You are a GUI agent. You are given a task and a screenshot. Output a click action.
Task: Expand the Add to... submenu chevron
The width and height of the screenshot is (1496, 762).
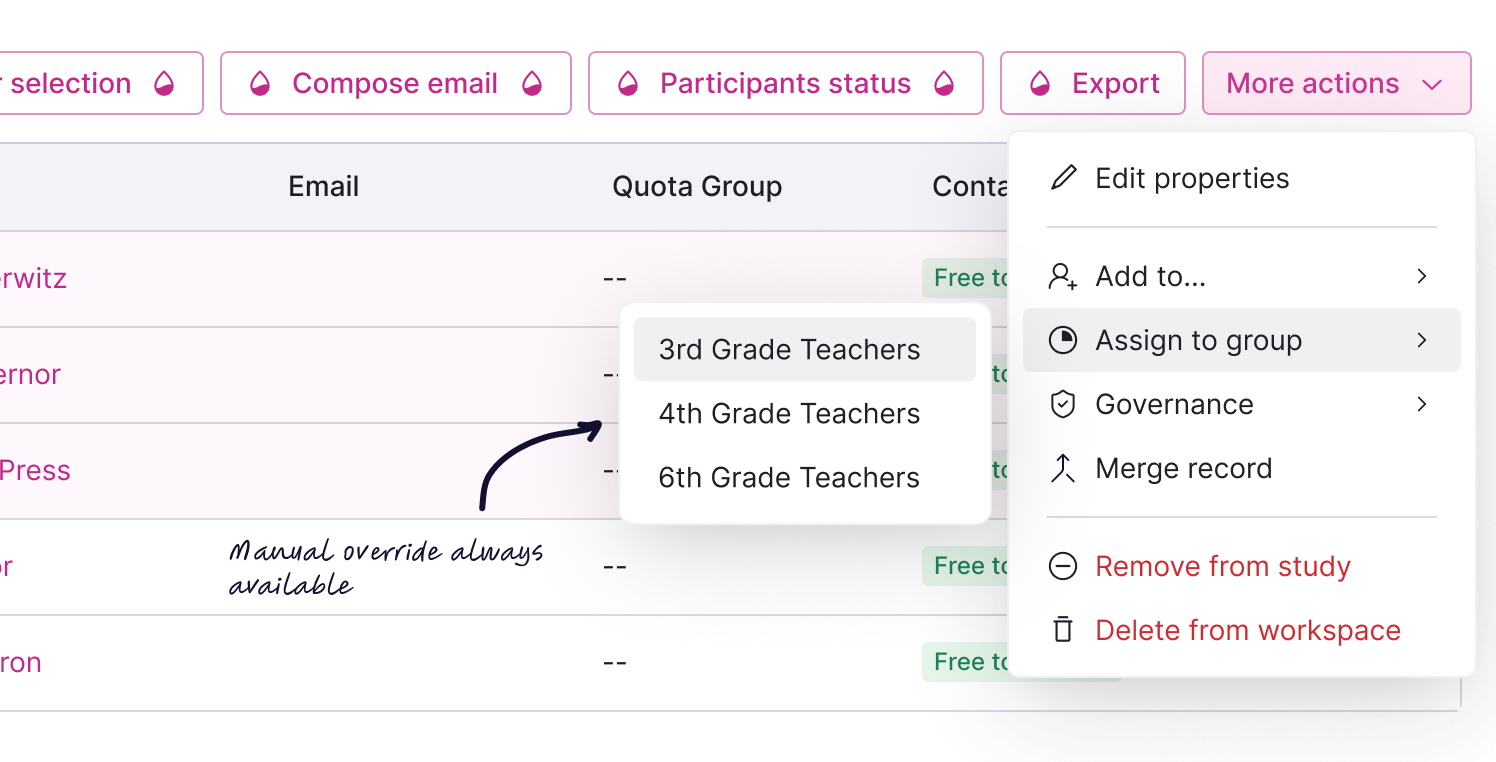[x=1421, y=276]
